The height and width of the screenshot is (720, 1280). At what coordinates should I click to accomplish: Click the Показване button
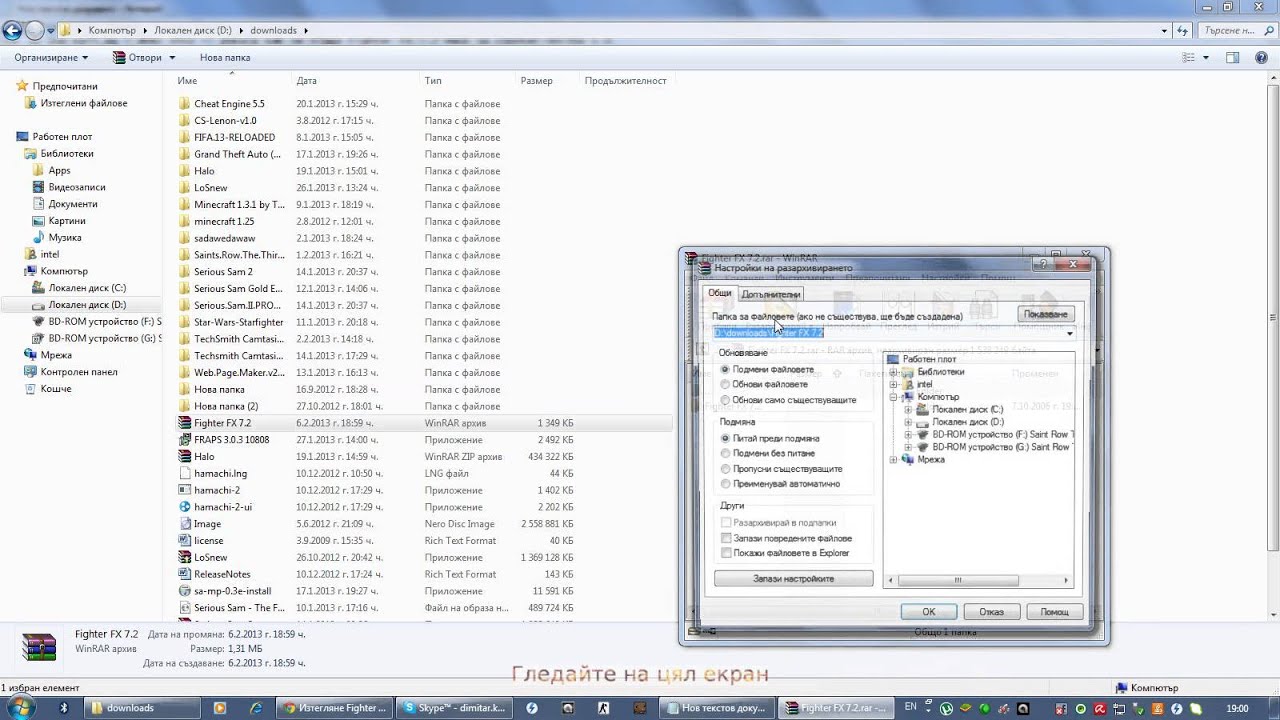[x=1046, y=314]
